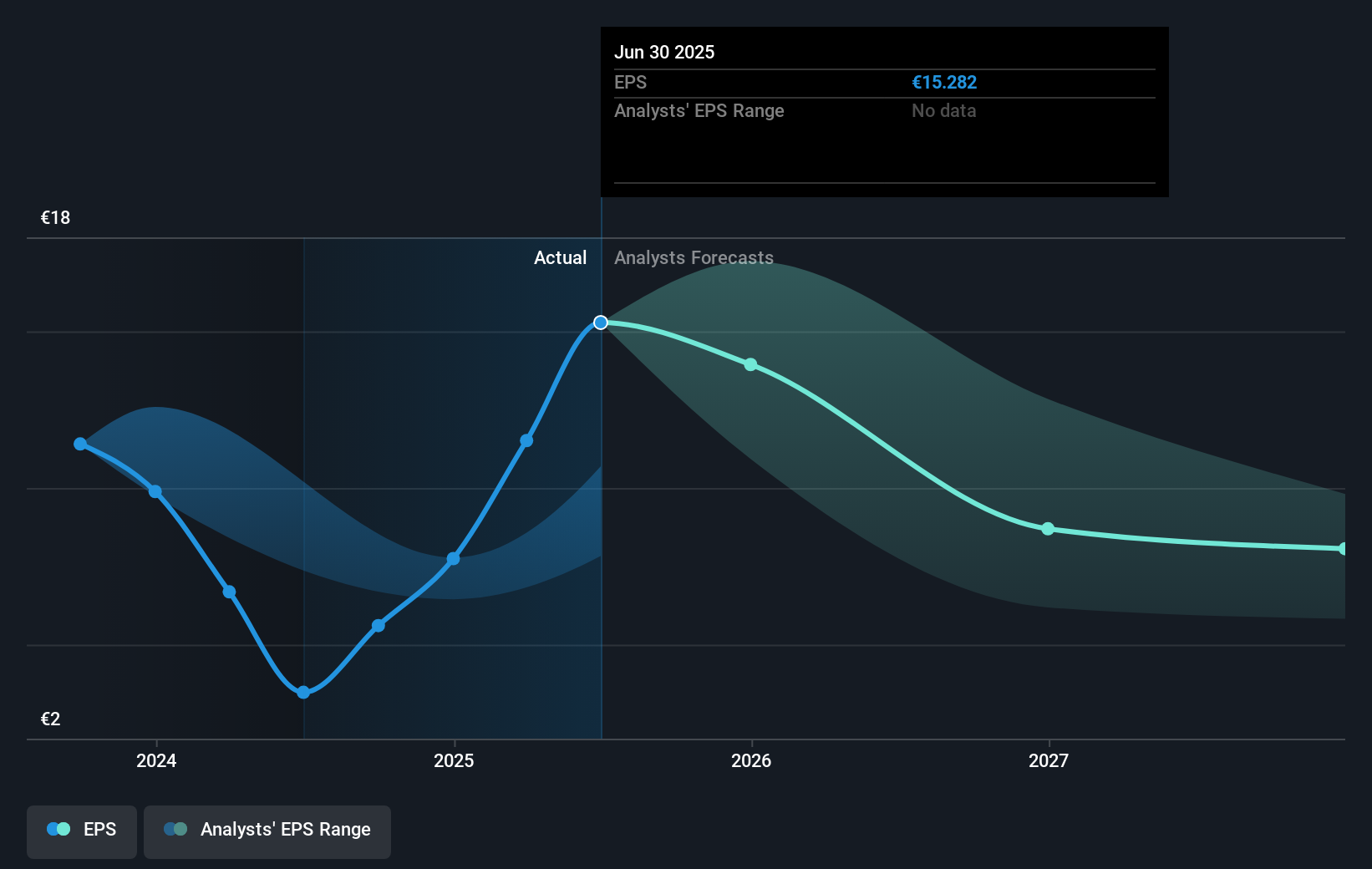Click the EPS legend dot icon
The height and width of the screenshot is (869, 1372).
tap(57, 829)
